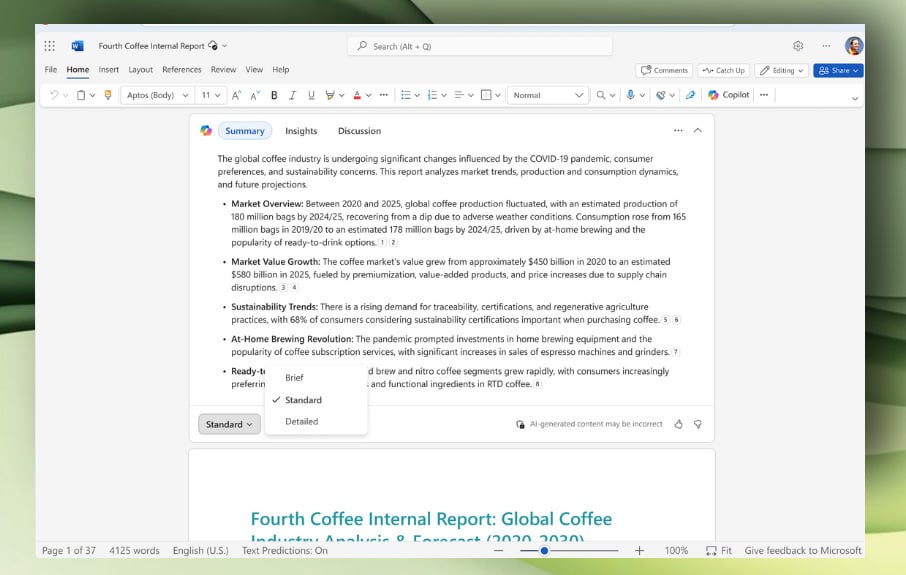Open the Help tab
The image size is (906, 575).
point(281,69)
